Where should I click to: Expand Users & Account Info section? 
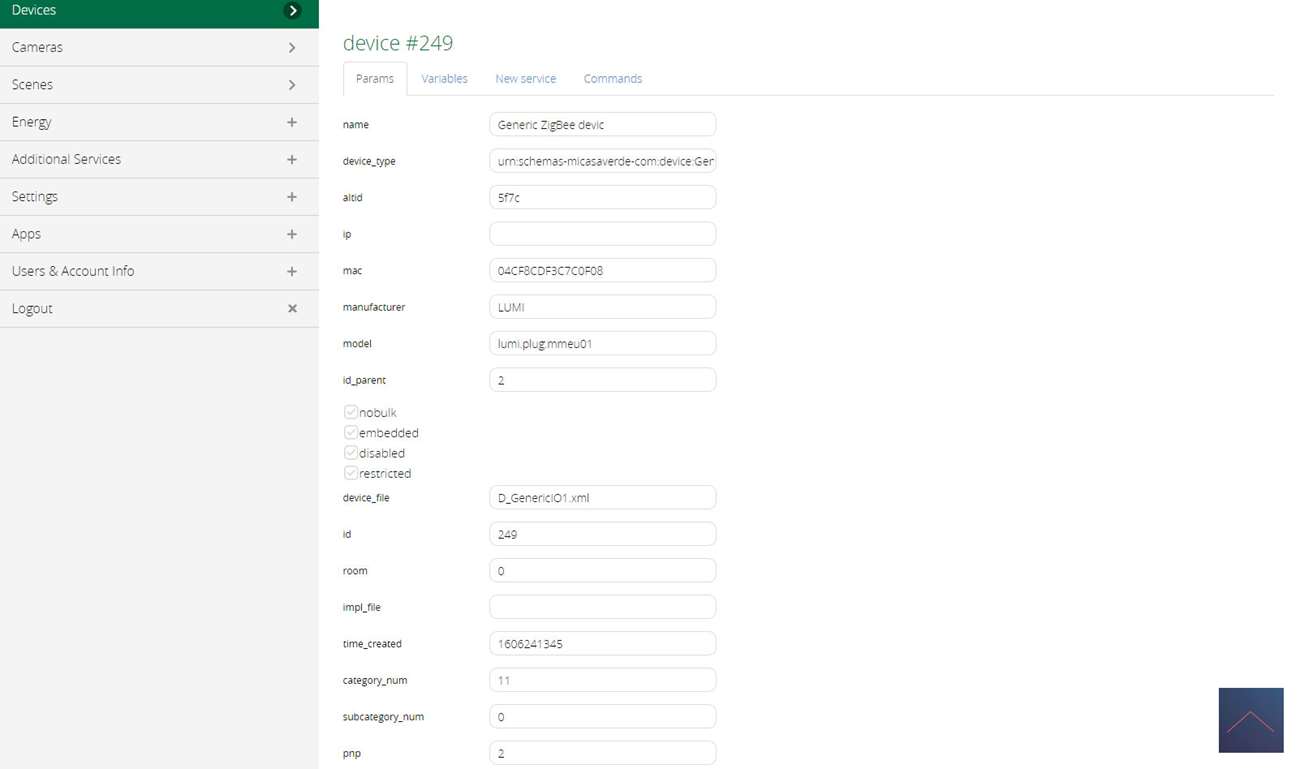point(292,271)
